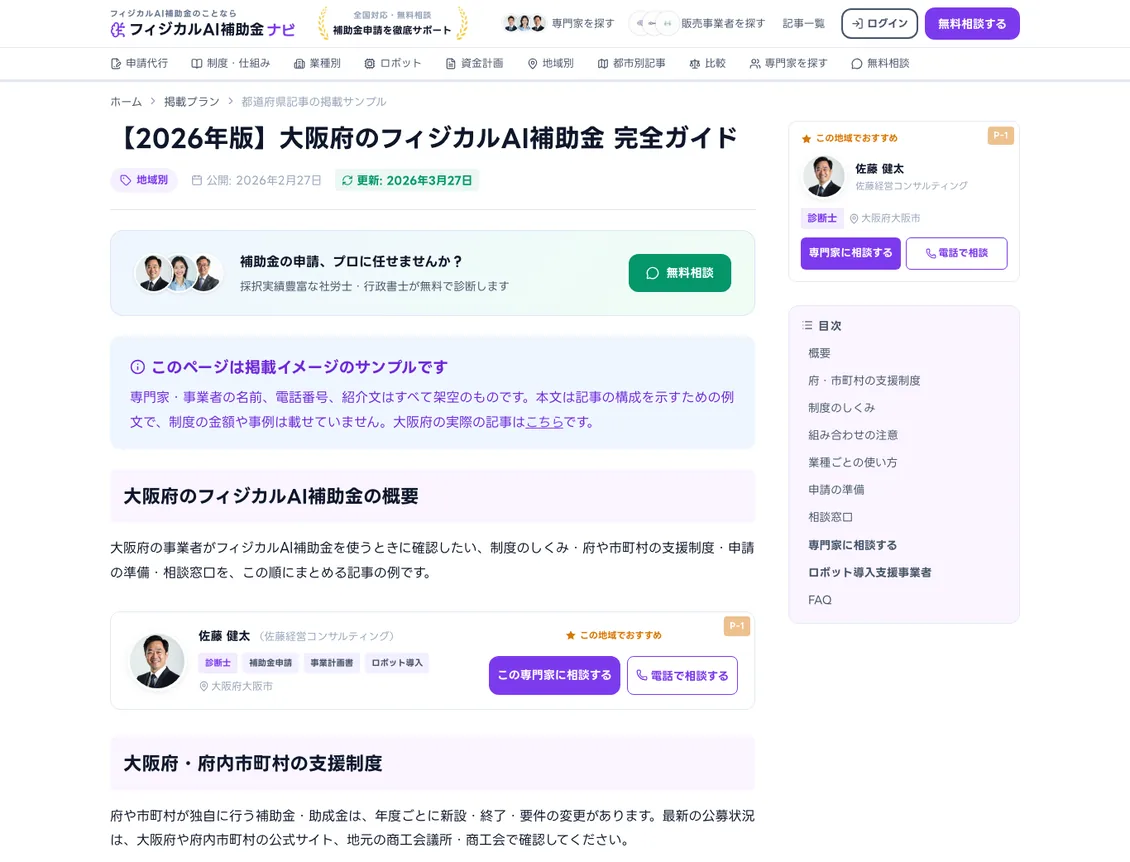The image size is (1130, 862).
Task: Click the 申請代行 document icon in nav
Action: coord(116,63)
